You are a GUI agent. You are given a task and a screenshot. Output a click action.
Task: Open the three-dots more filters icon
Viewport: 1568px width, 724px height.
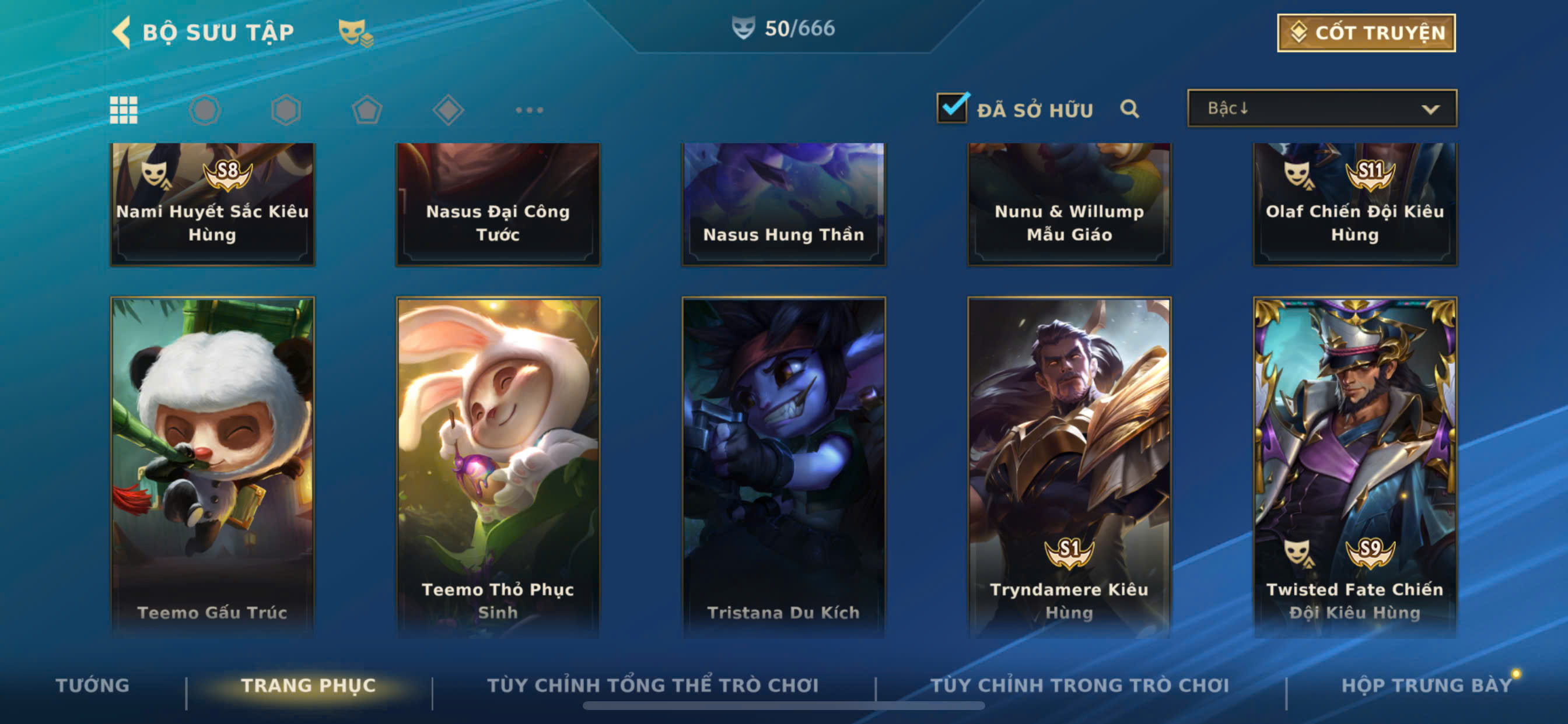(x=529, y=110)
